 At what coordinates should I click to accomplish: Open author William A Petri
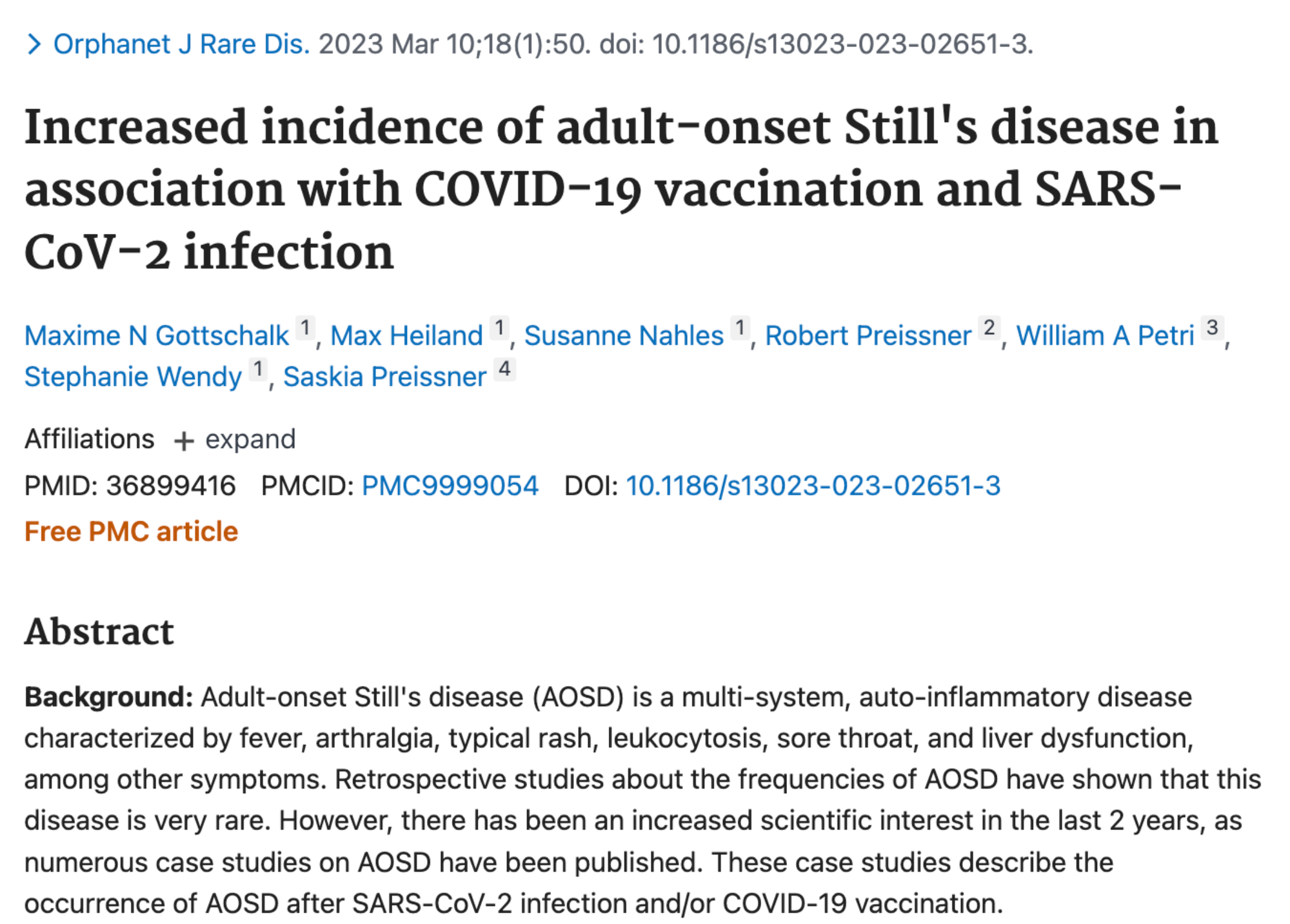(1105, 335)
